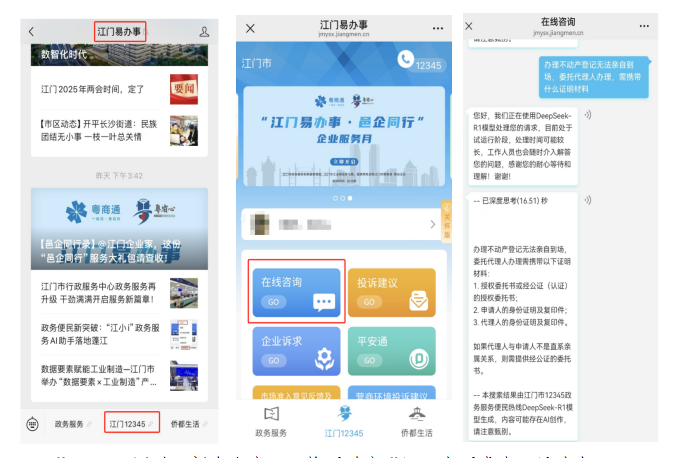Open the profile icon in the chat header
The width and height of the screenshot is (681, 458).
[x=204, y=32]
